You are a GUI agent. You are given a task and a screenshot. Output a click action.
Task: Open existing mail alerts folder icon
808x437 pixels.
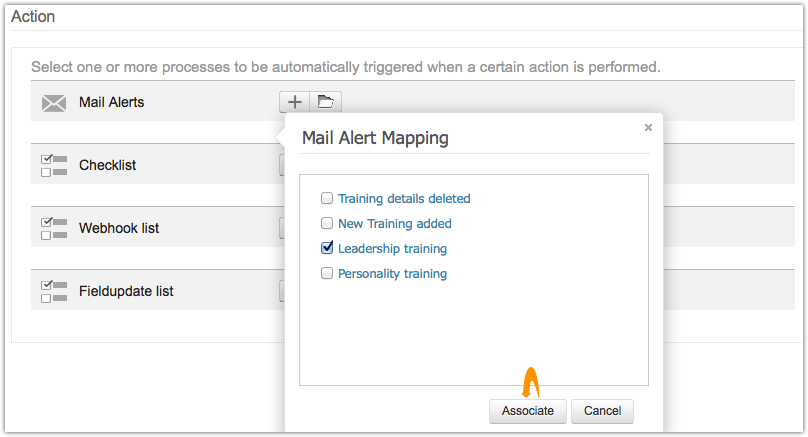(x=325, y=101)
